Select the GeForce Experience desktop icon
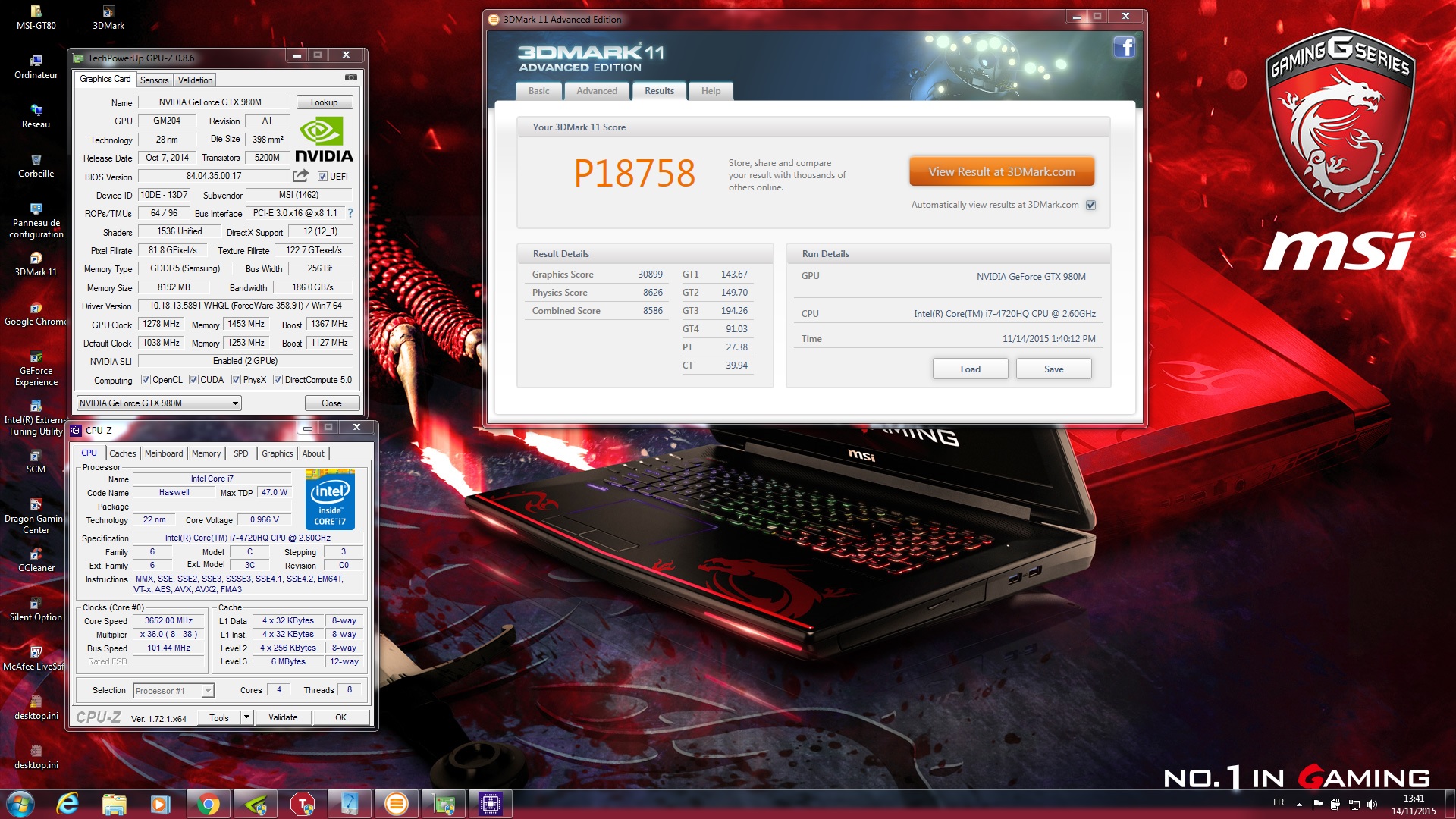The image size is (1456, 819). click(36, 368)
